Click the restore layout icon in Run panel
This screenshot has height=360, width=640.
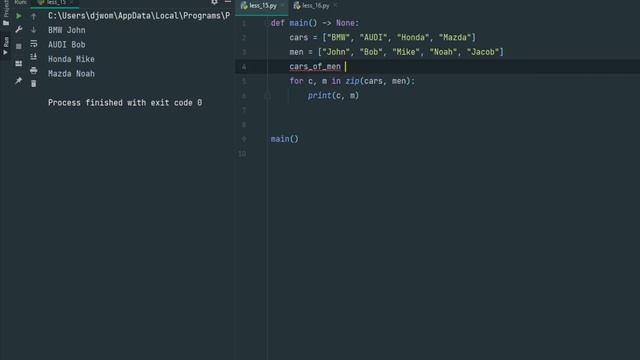point(19,64)
